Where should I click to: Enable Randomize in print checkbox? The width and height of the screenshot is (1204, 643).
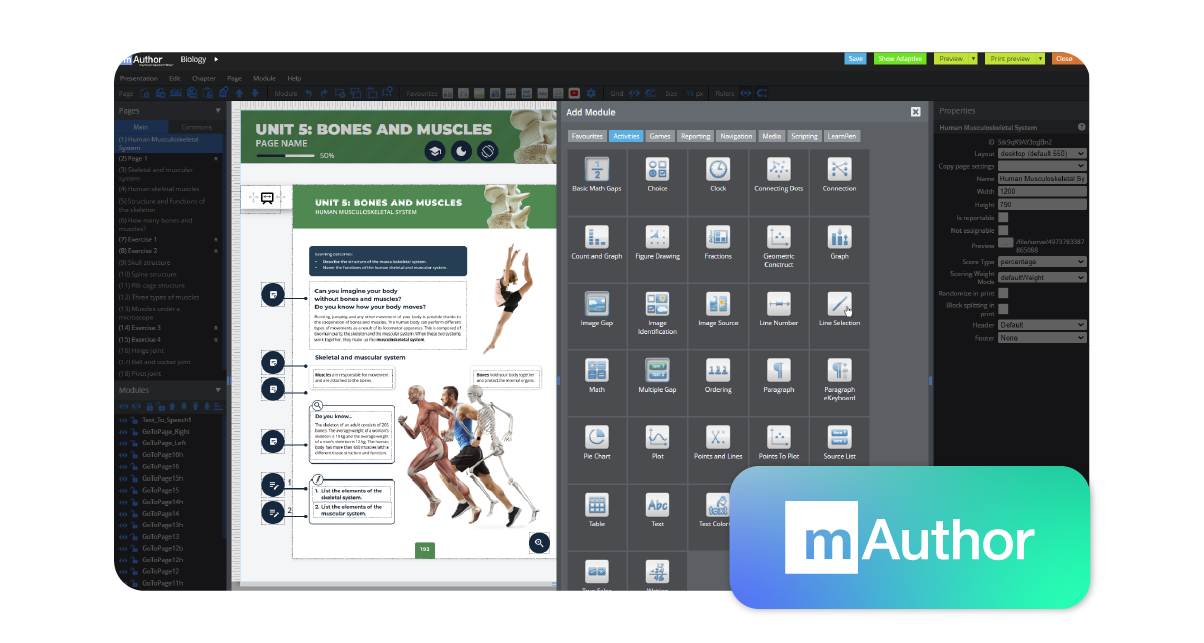pos(1003,293)
